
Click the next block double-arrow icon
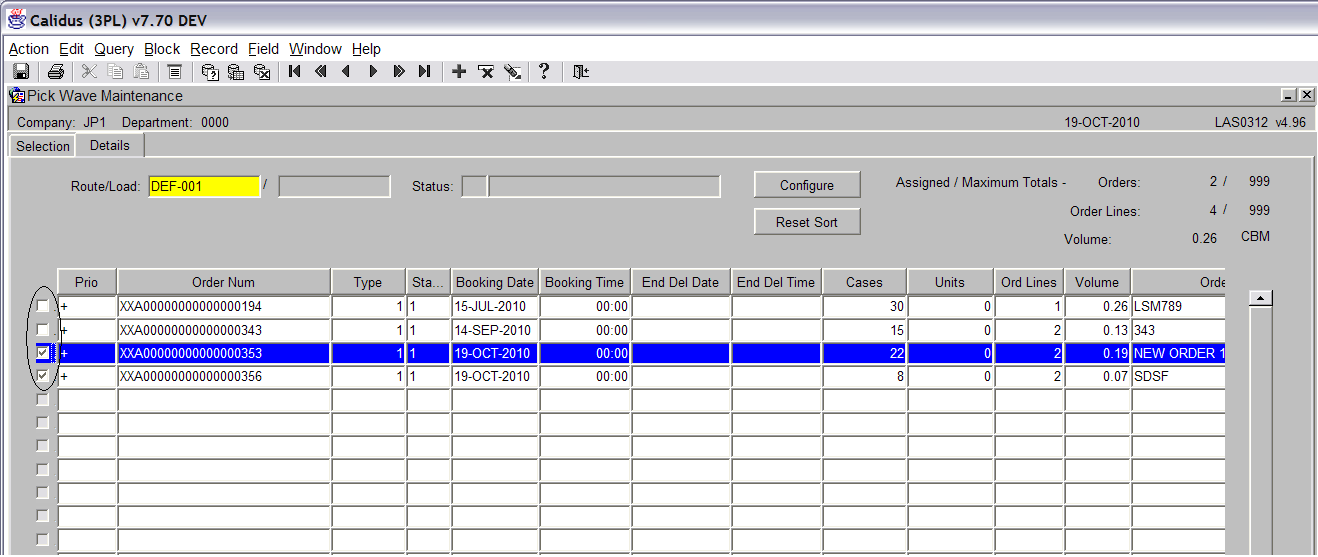tap(399, 72)
